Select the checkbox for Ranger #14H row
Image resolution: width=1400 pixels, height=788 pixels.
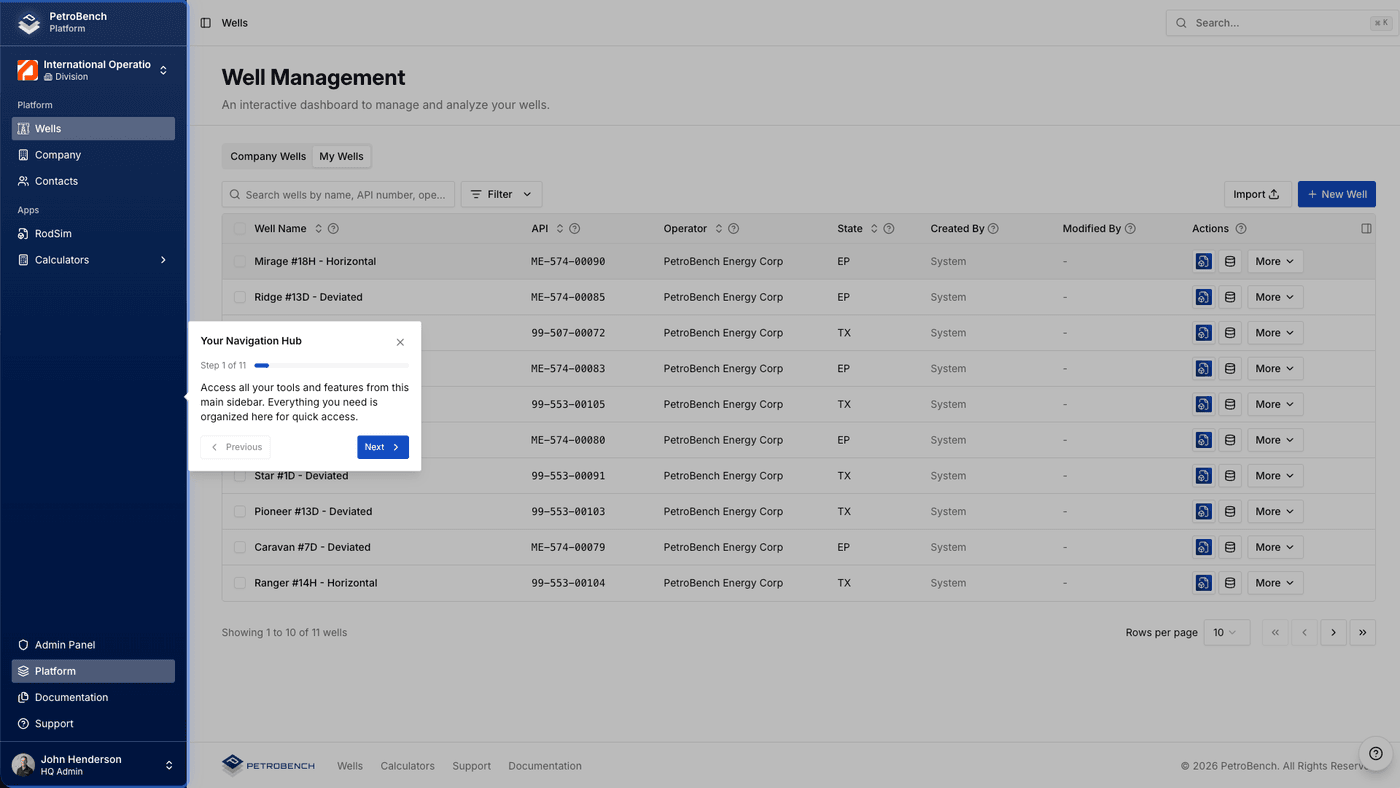tap(239, 582)
